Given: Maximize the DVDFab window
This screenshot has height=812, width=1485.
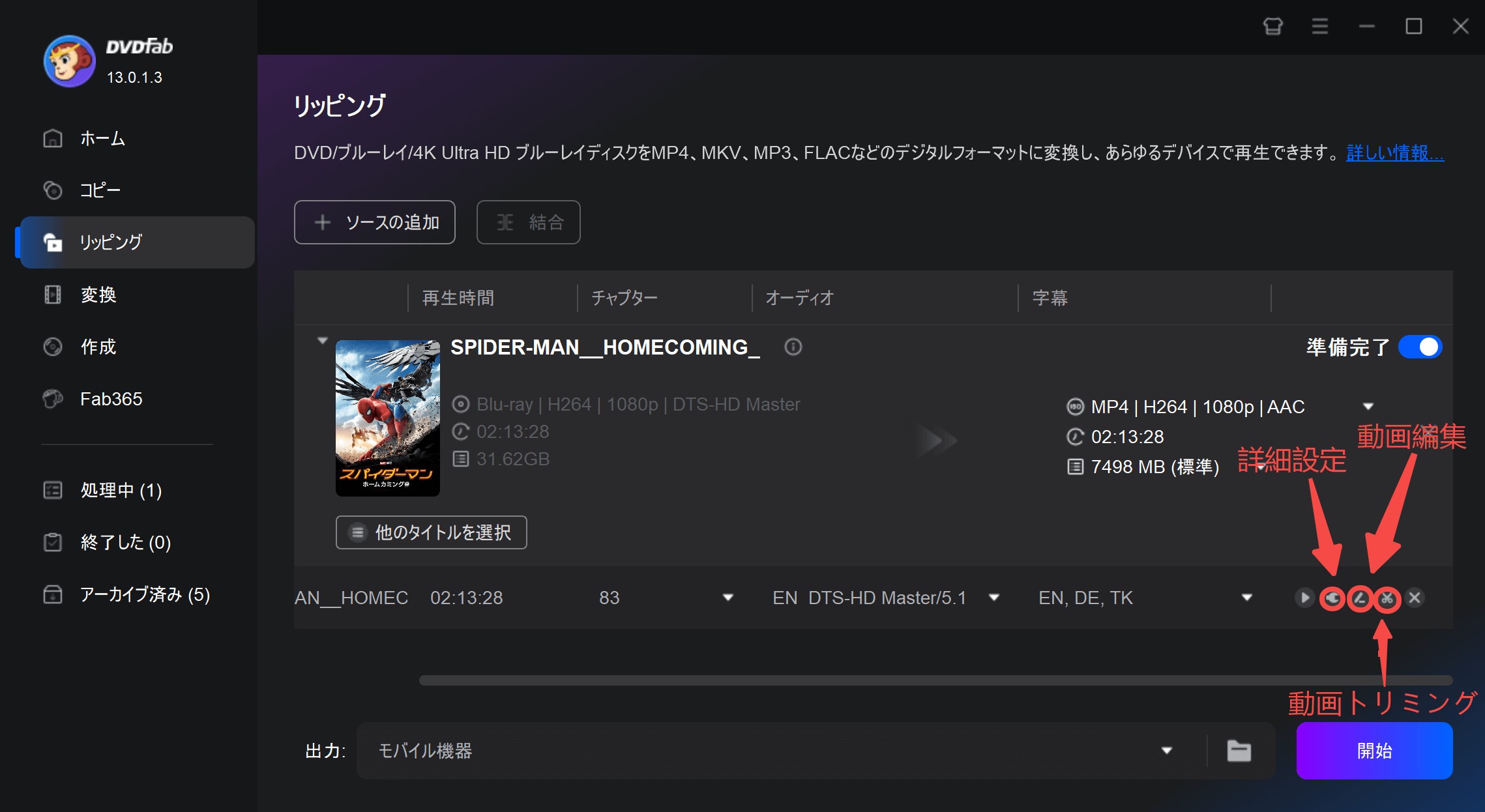Looking at the screenshot, I should point(1414,26).
